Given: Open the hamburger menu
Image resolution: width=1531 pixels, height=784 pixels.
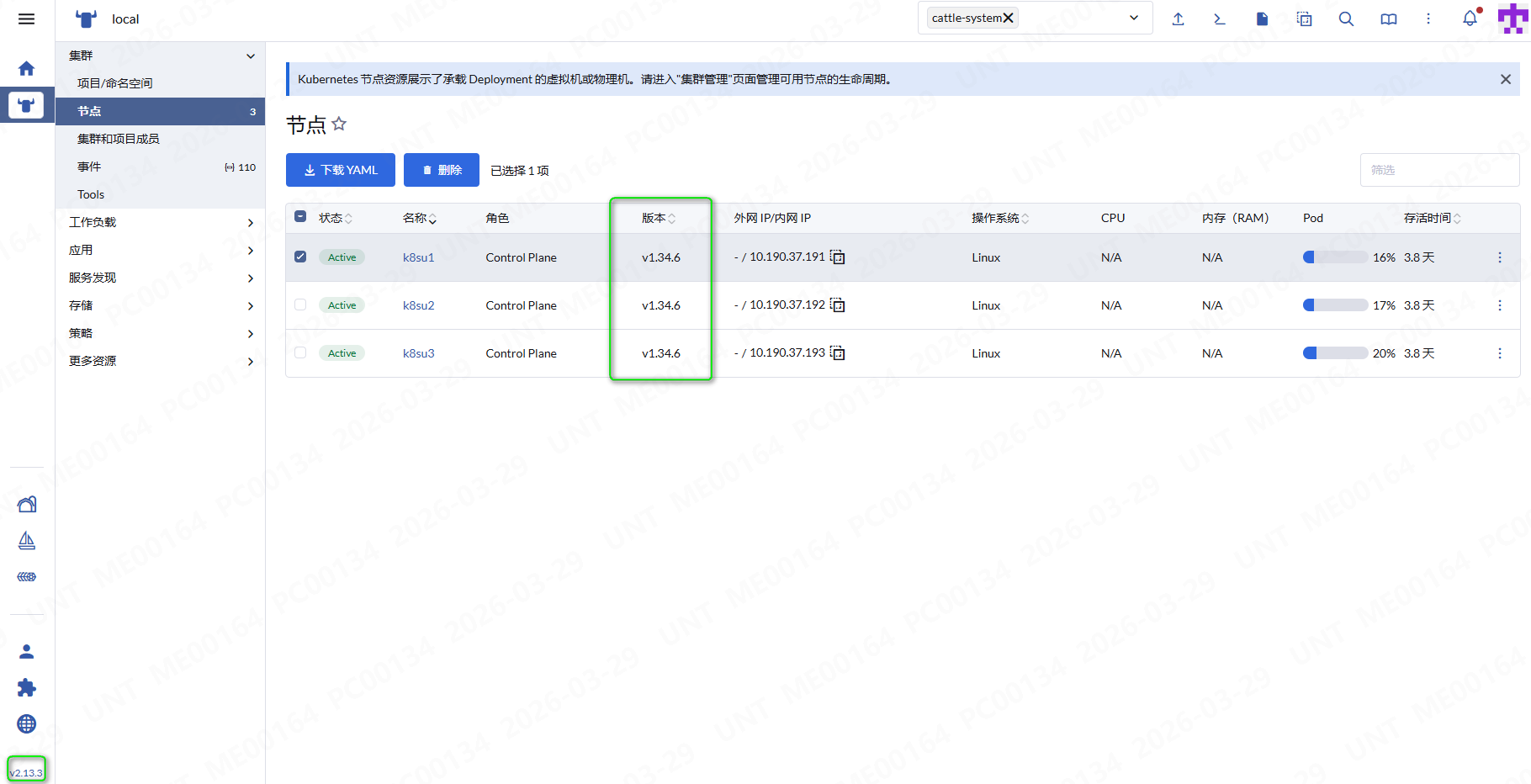Looking at the screenshot, I should 27,19.
